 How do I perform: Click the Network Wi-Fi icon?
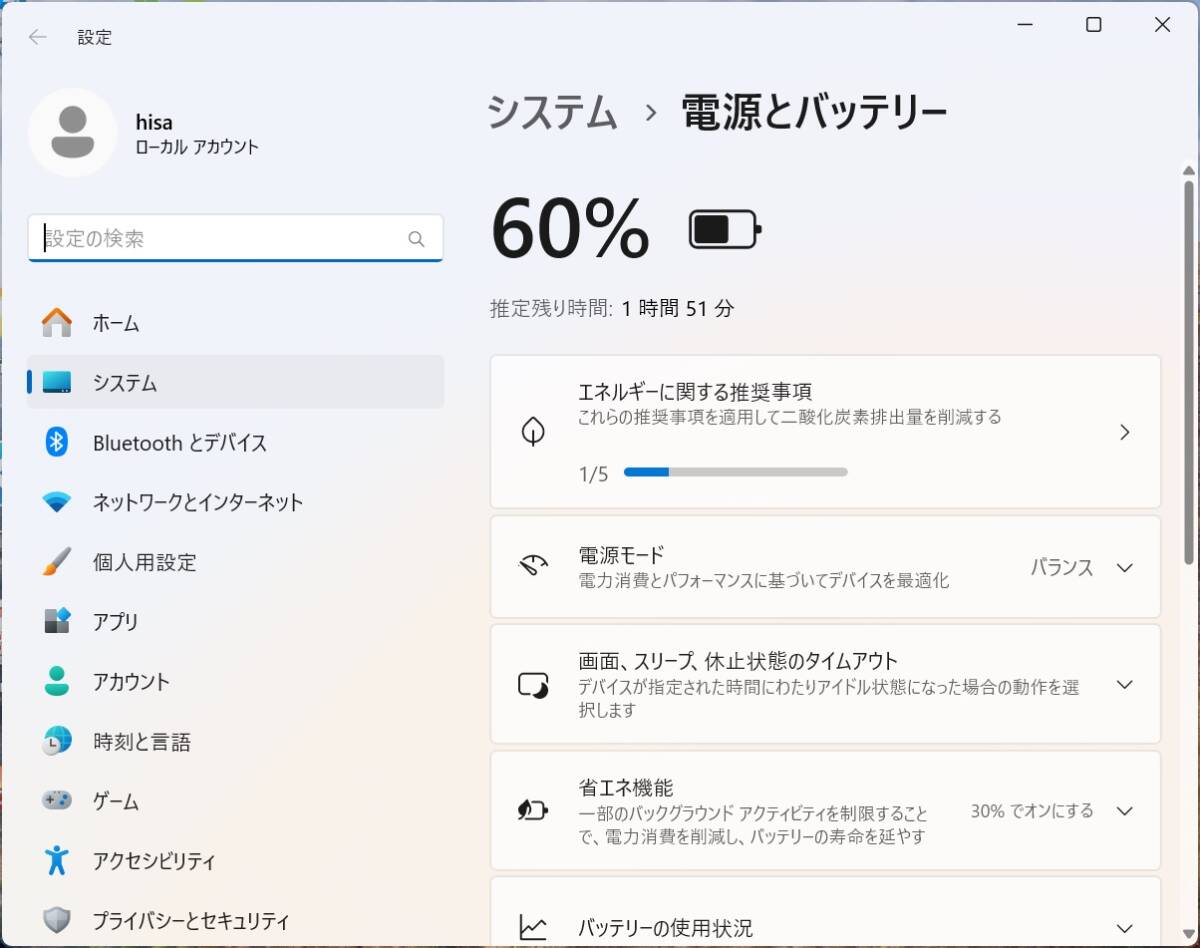point(57,502)
